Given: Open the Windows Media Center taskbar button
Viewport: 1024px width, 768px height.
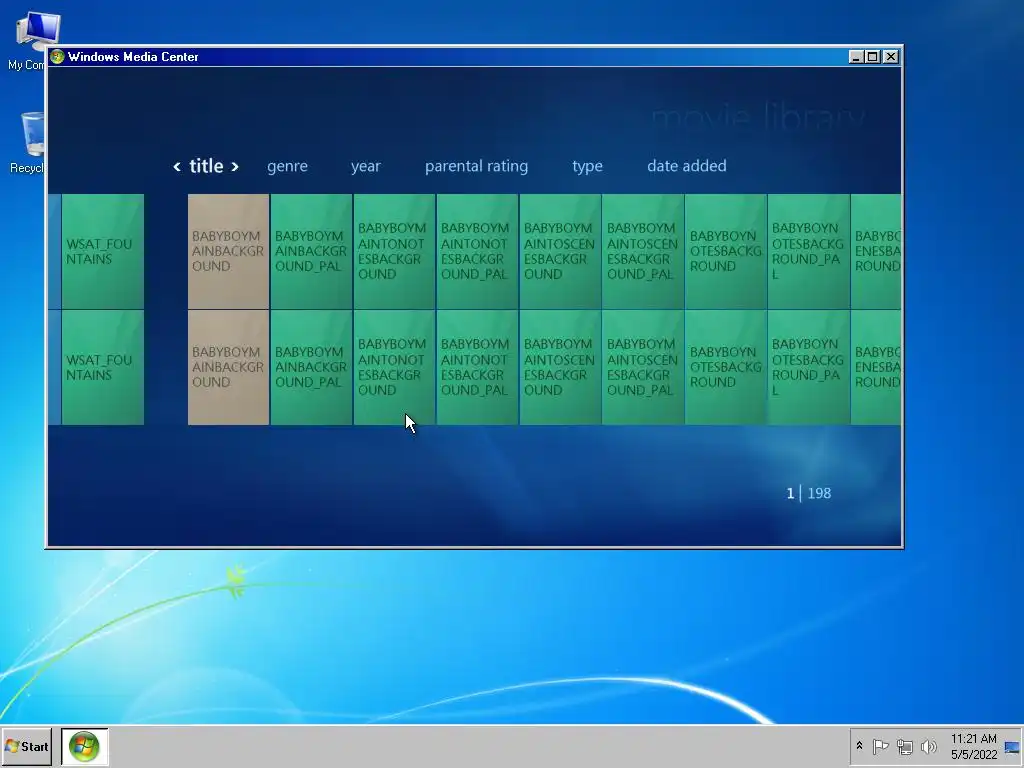Looking at the screenshot, I should coord(84,746).
